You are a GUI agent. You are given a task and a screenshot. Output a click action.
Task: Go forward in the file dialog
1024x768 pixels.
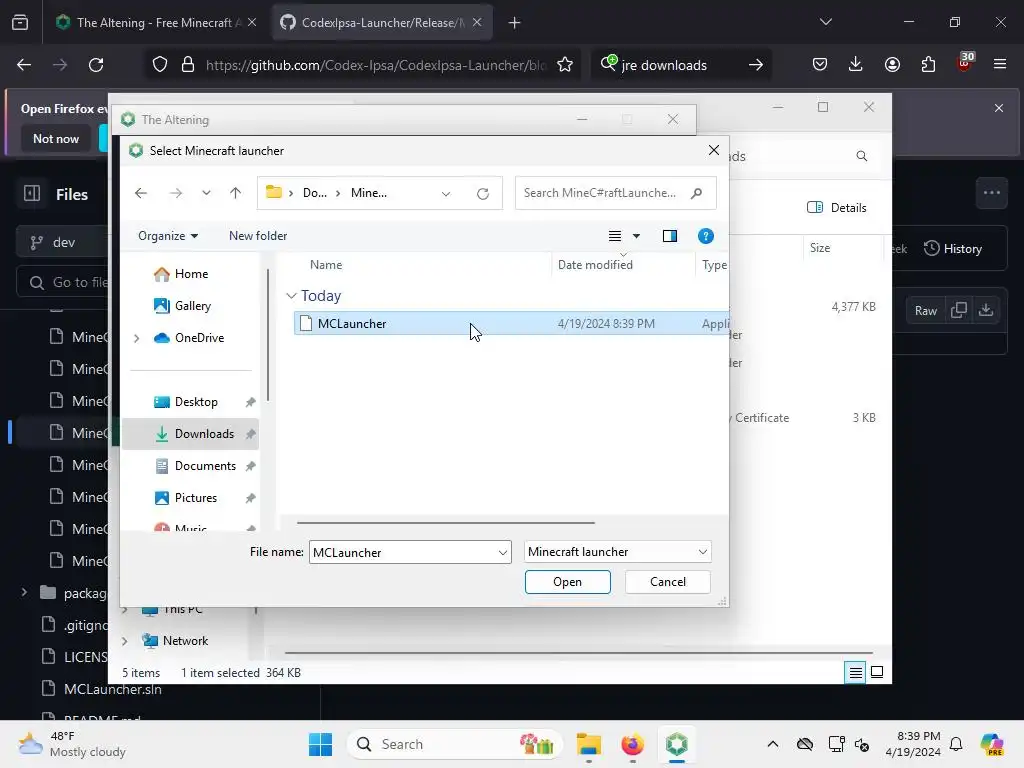pyautogui.click(x=176, y=193)
